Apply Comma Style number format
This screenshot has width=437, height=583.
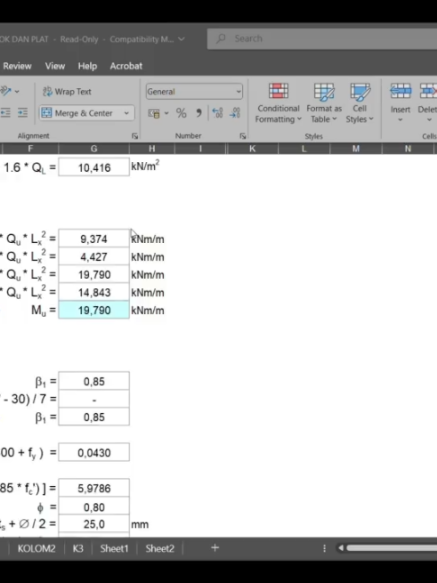(199, 113)
